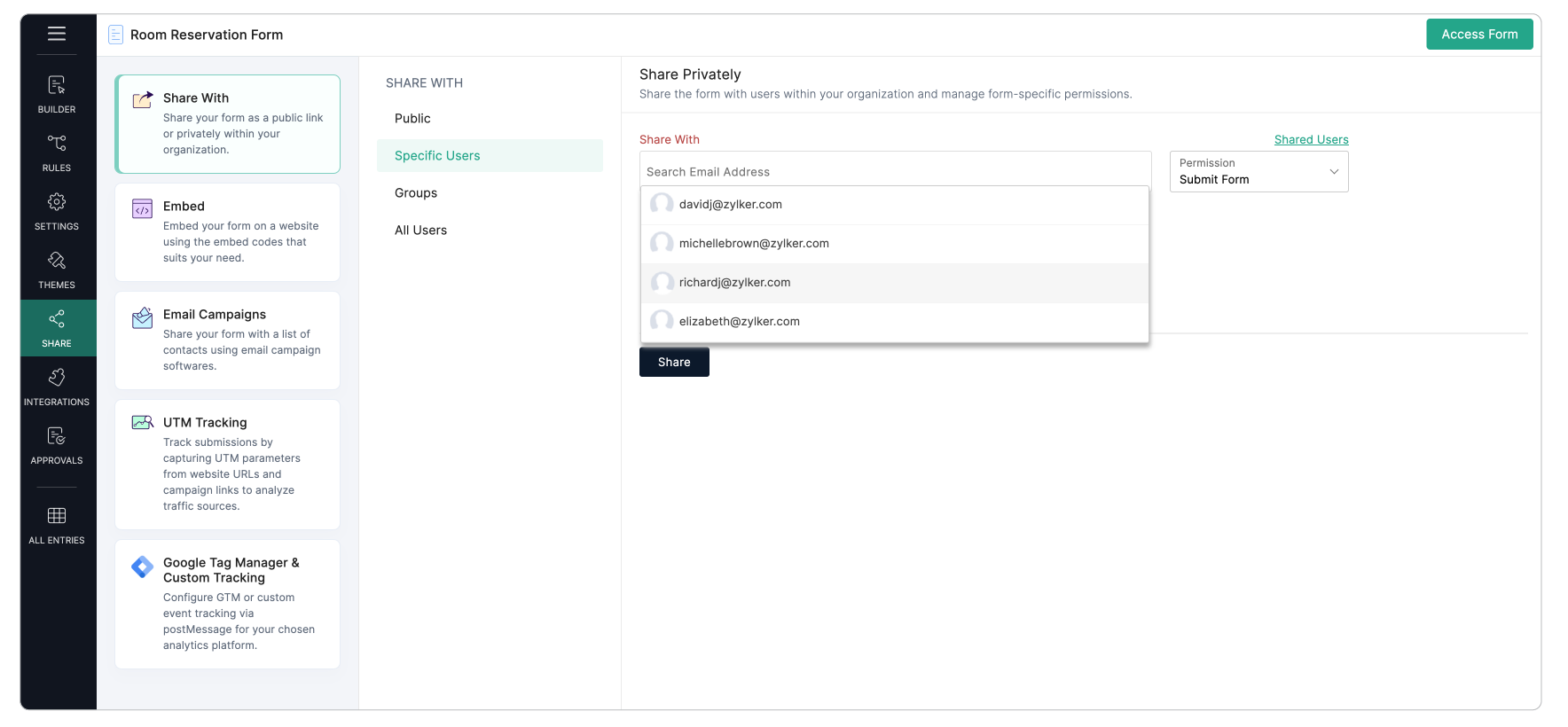Click the Room Reservation Form title
1568x727 pixels.
(x=207, y=35)
